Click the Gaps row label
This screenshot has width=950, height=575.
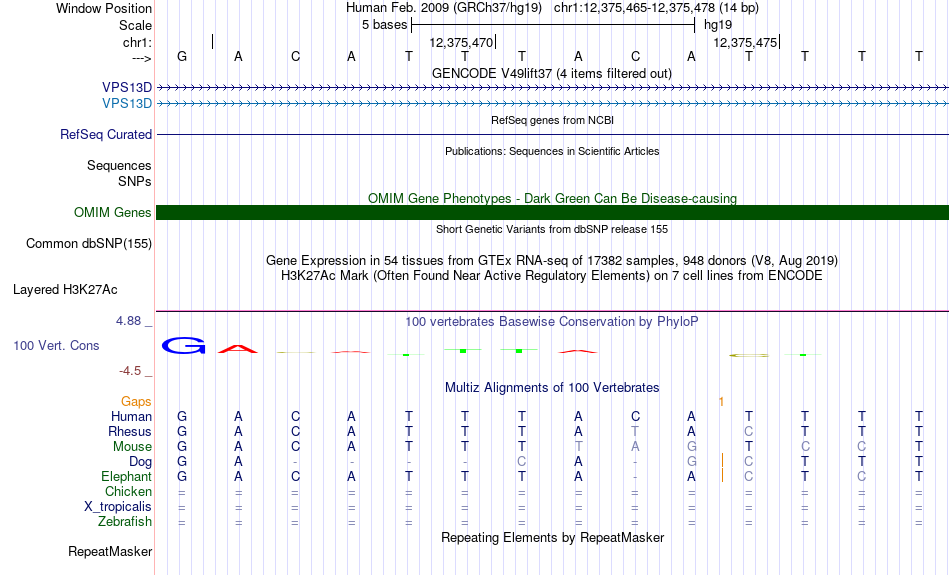(136, 402)
